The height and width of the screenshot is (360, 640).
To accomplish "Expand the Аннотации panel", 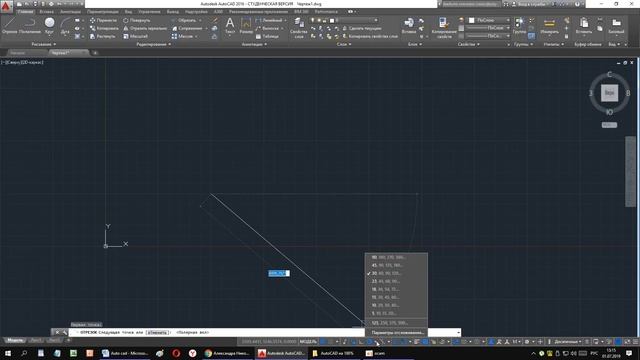I will click(x=254, y=44).
